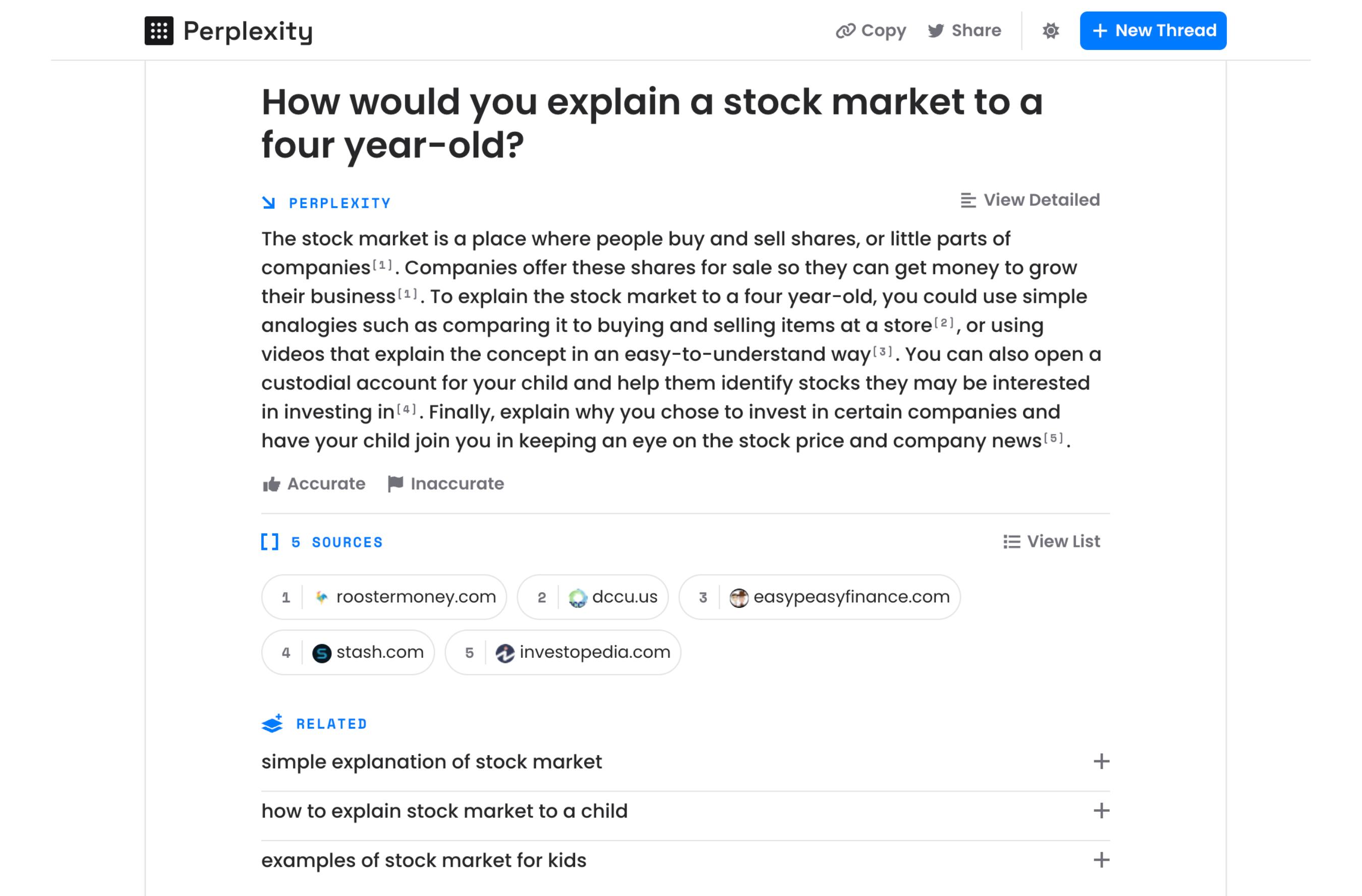Expand 'examples of stock market for kids'
This screenshot has height=896, width=1362.
pos(1101,860)
